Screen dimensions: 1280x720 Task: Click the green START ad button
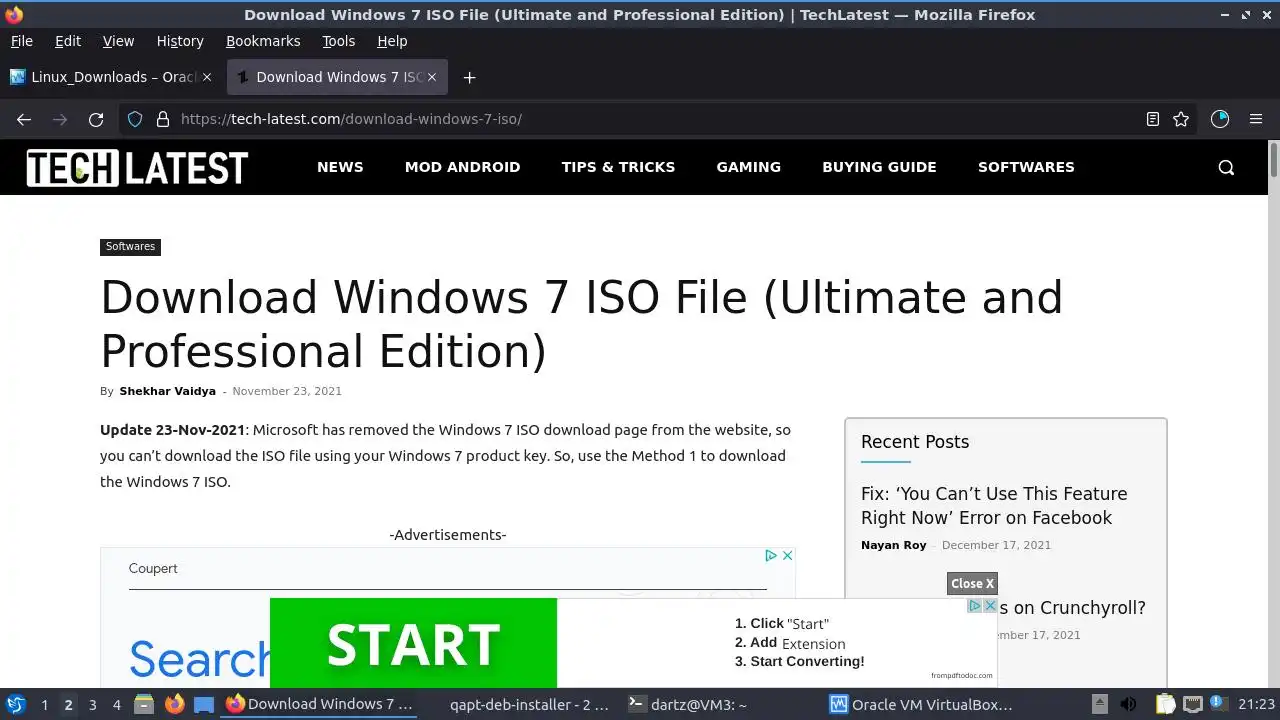[x=413, y=643]
